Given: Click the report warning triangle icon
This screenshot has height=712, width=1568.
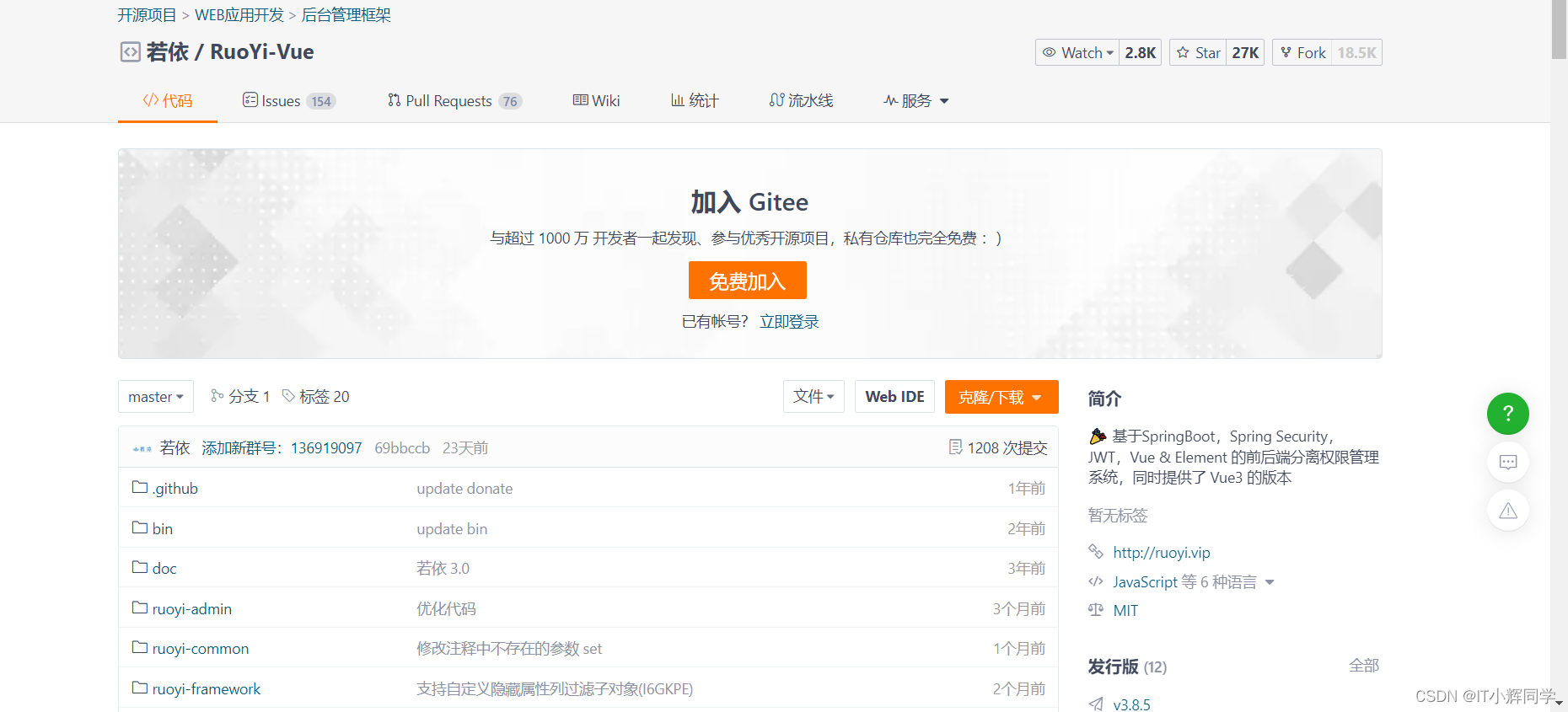Looking at the screenshot, I should coord(1508,511).
